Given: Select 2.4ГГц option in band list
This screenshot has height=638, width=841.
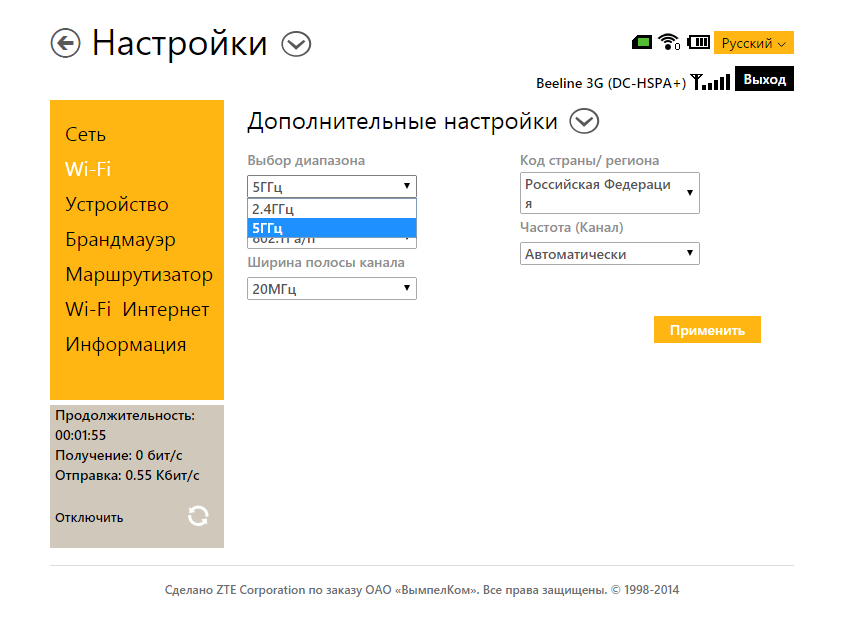Looking at the screenshot, I should [331, 209].
